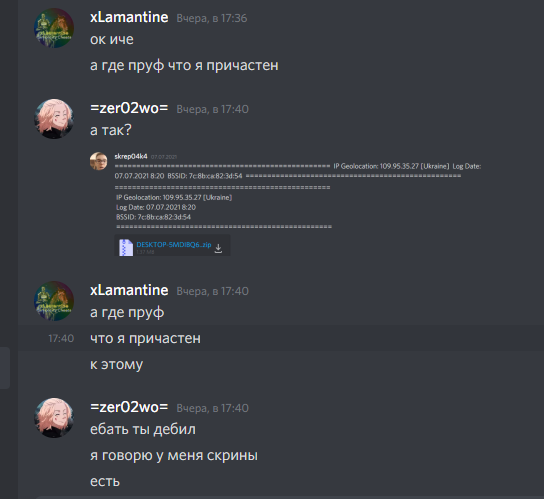Click the message "к этому"

point(116,364)
